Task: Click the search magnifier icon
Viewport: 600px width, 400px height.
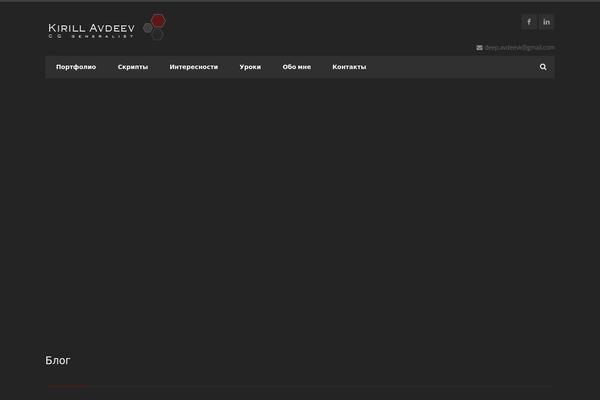Action: (543, 67)
